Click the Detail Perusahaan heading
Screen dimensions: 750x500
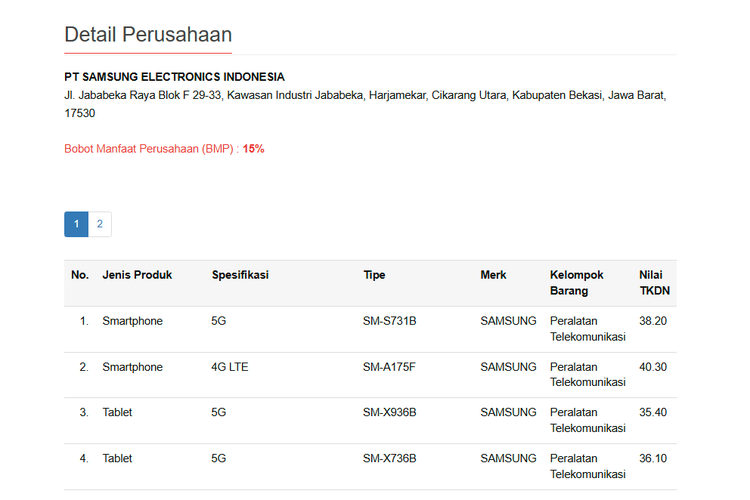pyautogui.click(x=148, y=34)
